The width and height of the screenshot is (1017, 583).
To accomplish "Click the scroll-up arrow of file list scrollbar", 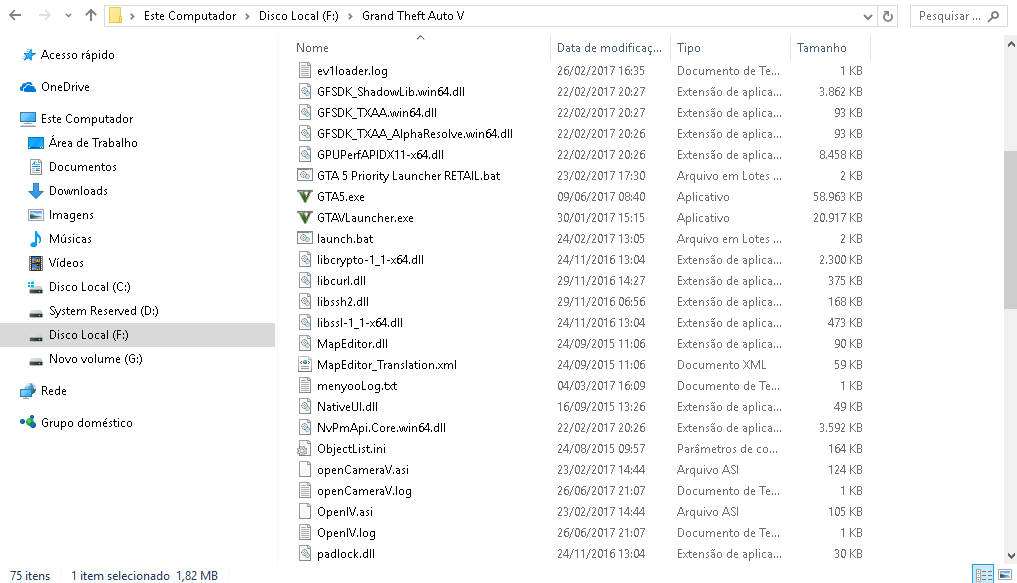I will pyautogui.click(x=1011, y=45).
